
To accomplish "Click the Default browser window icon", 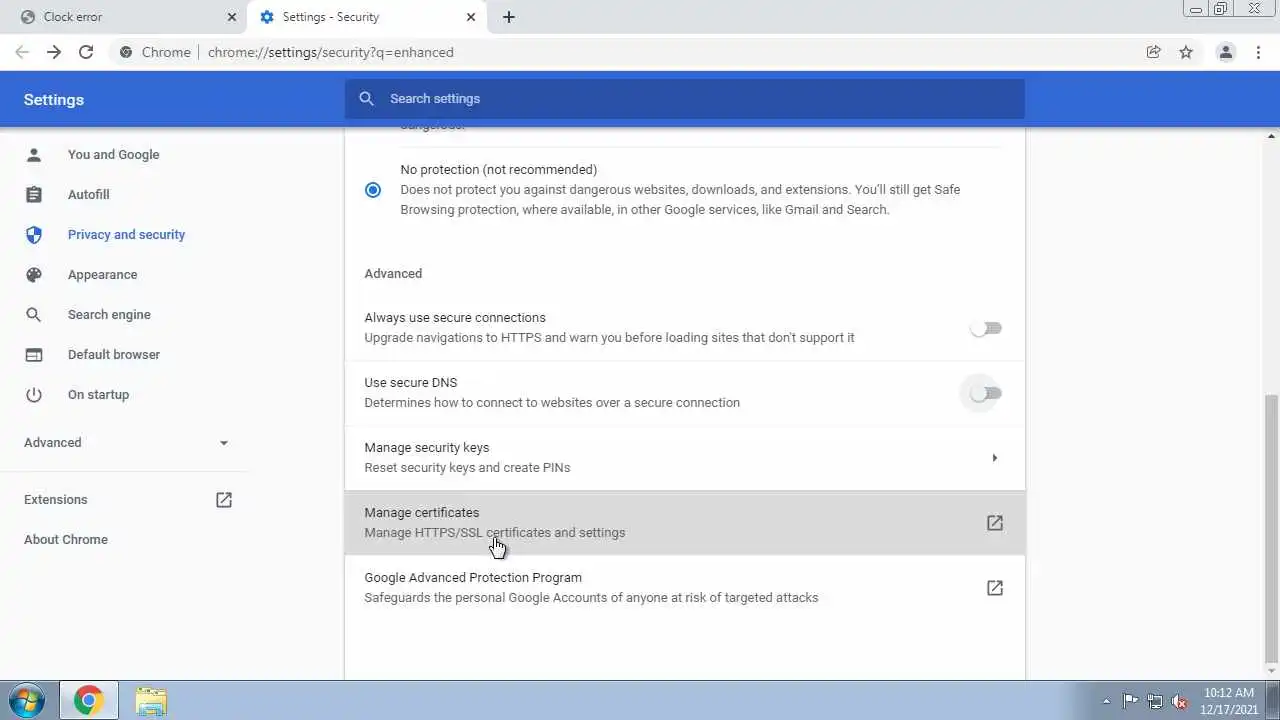I will [x=34, y=354].
